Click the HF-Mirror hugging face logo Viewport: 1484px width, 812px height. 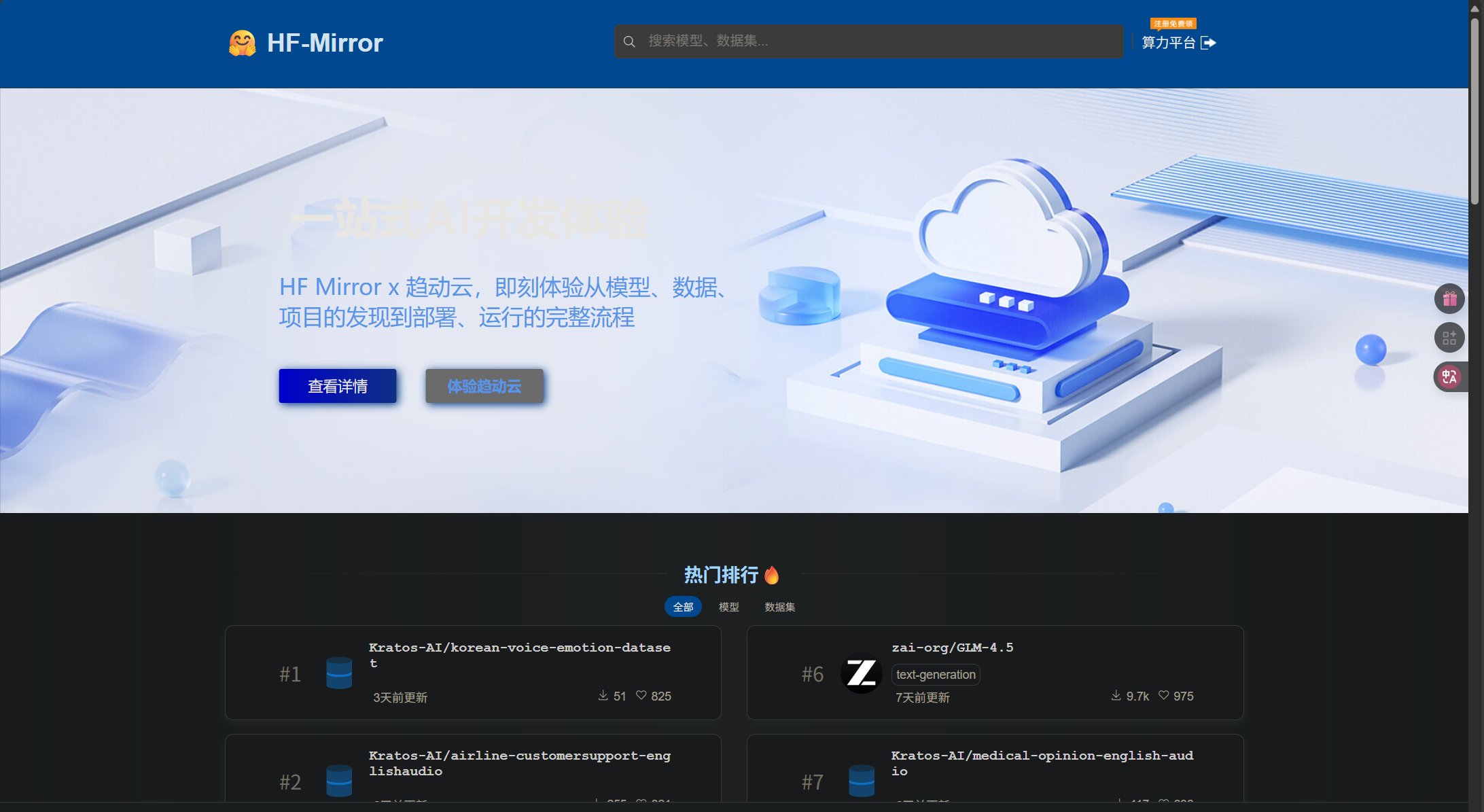242,43
